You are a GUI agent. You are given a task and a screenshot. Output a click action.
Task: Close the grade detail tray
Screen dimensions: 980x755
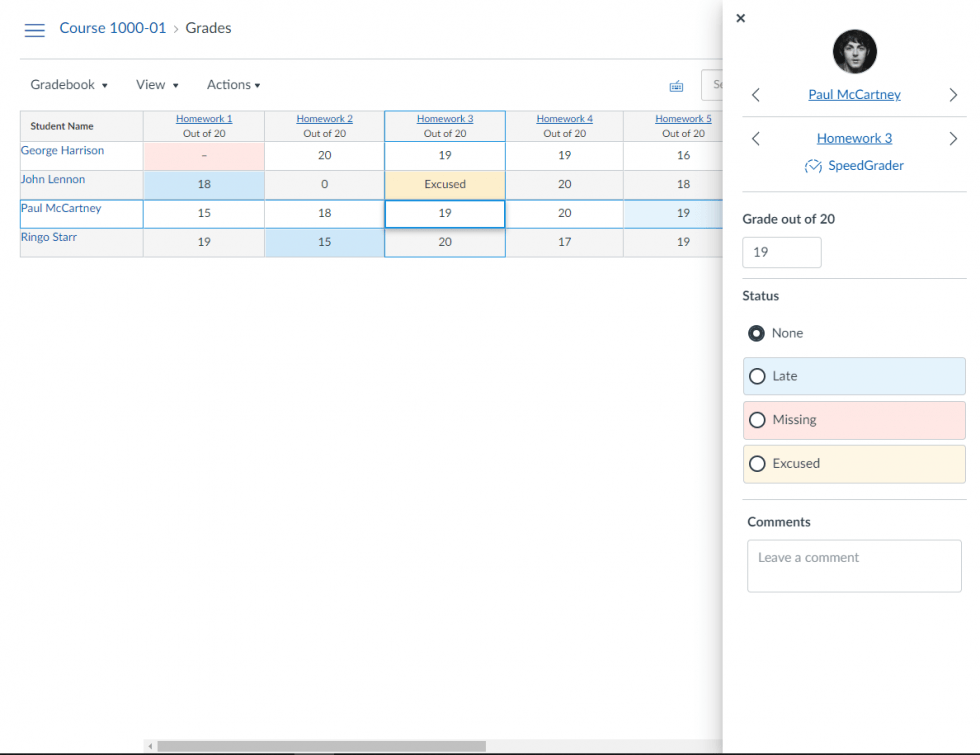tap(740, 18)
